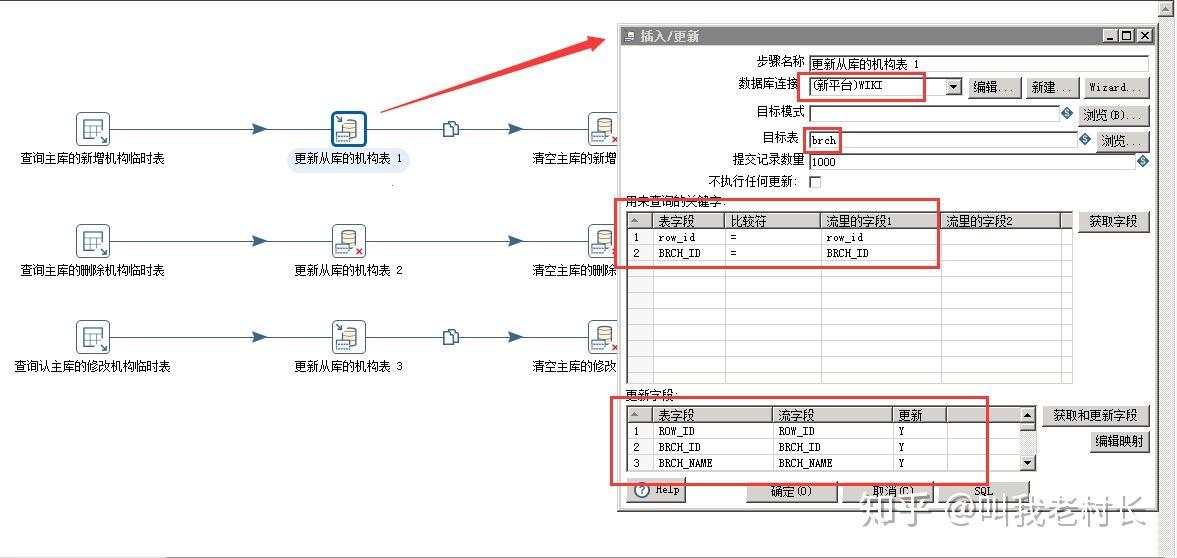
Task: Toggle the 不执行任何更新 checkbox
Action: tap(815, 182)
